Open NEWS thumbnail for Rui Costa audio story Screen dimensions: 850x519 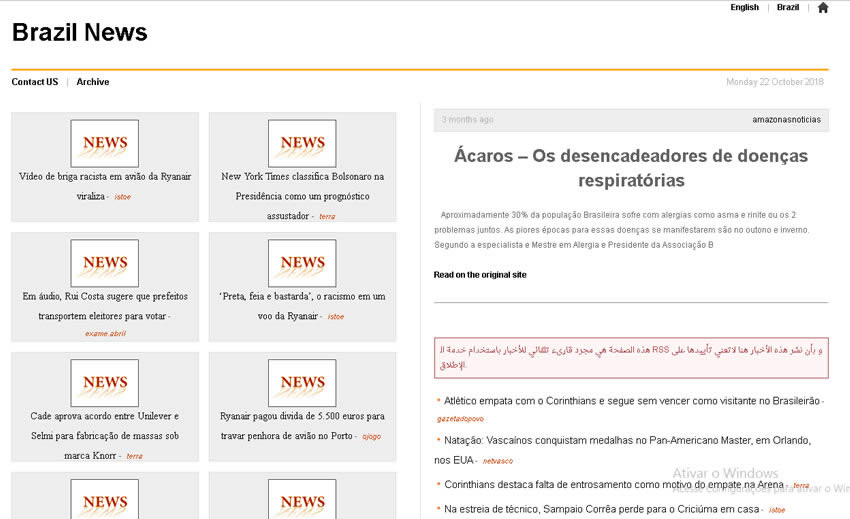click(x=105, y=263)
